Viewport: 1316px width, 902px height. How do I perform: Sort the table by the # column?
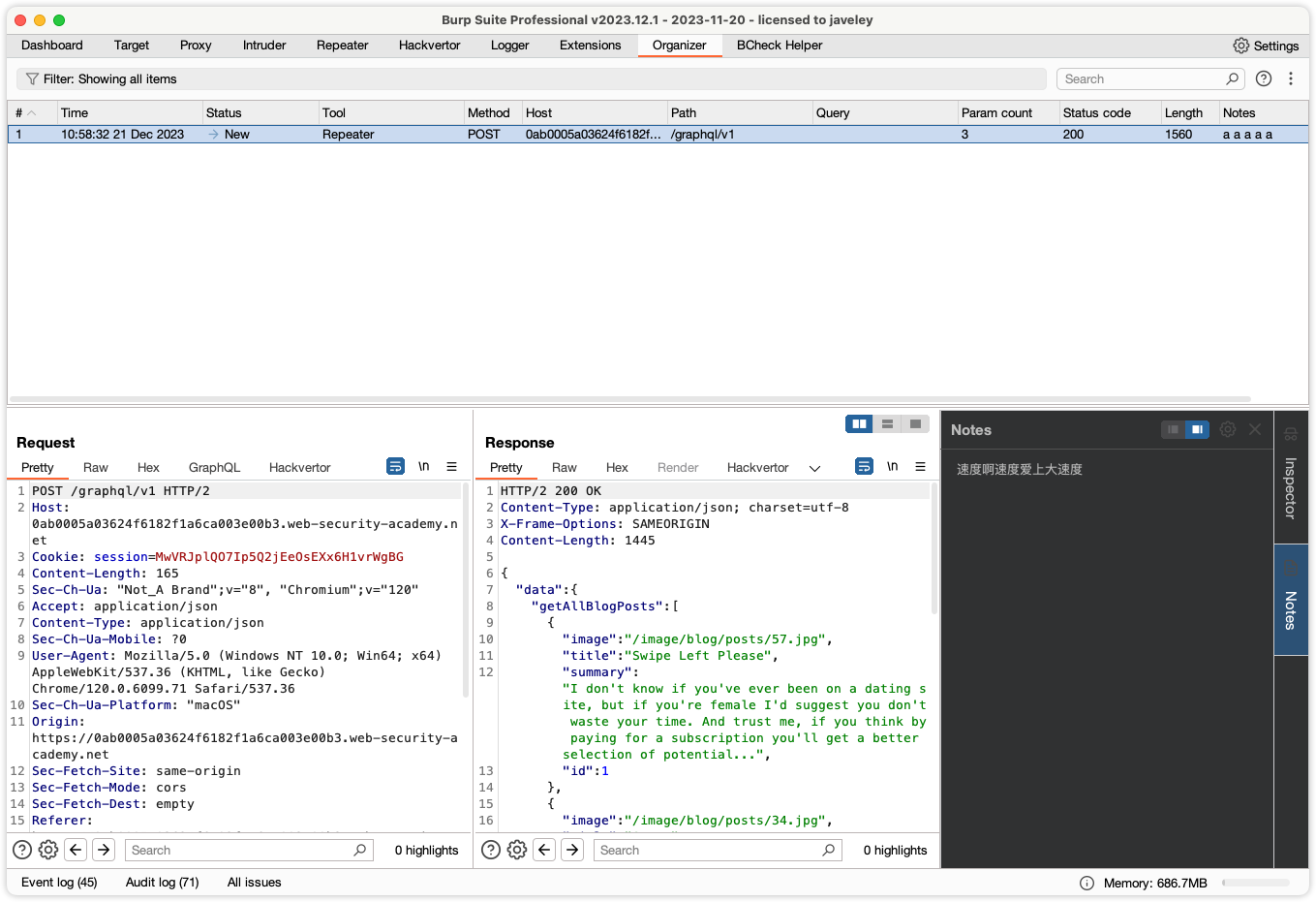[32, 113]
